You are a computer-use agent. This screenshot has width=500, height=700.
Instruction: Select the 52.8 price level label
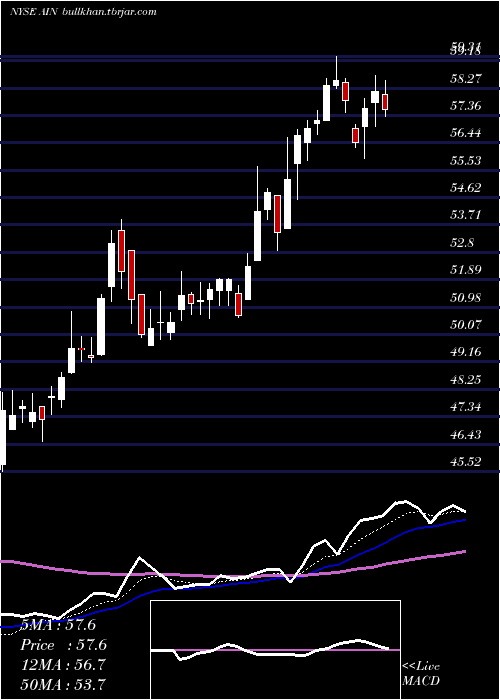462,242
